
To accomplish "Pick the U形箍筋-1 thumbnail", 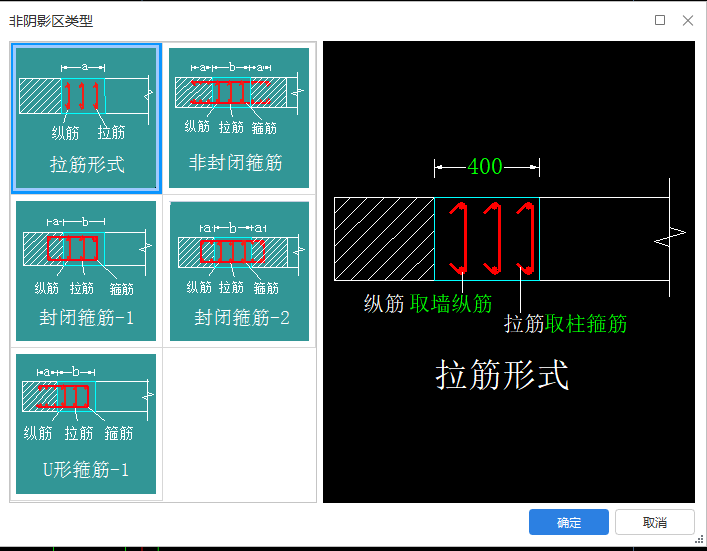I will tap(86, 424).
